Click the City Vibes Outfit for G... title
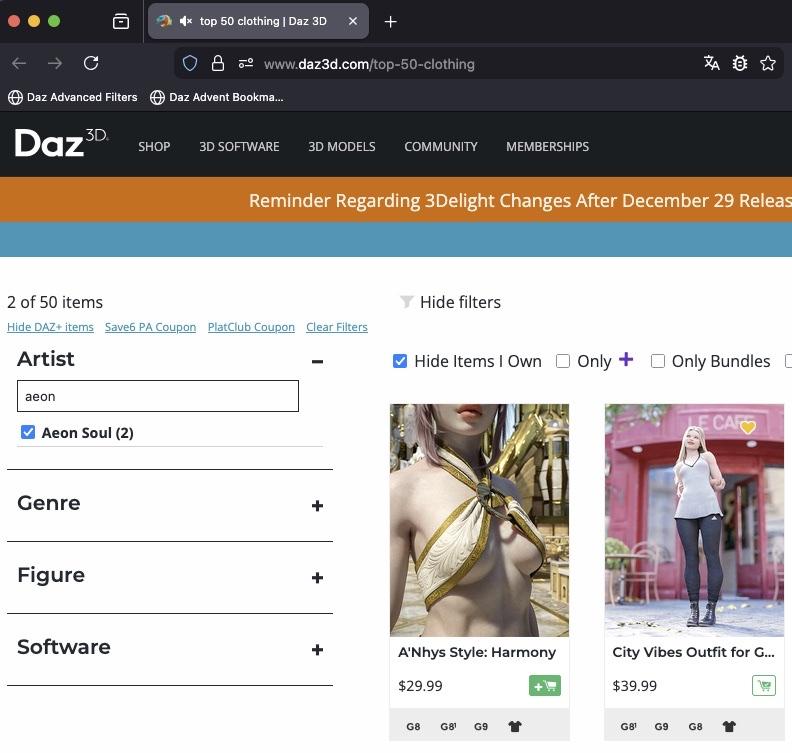The width and height of the screenshot is (792, 753). (x=693, y=652)
